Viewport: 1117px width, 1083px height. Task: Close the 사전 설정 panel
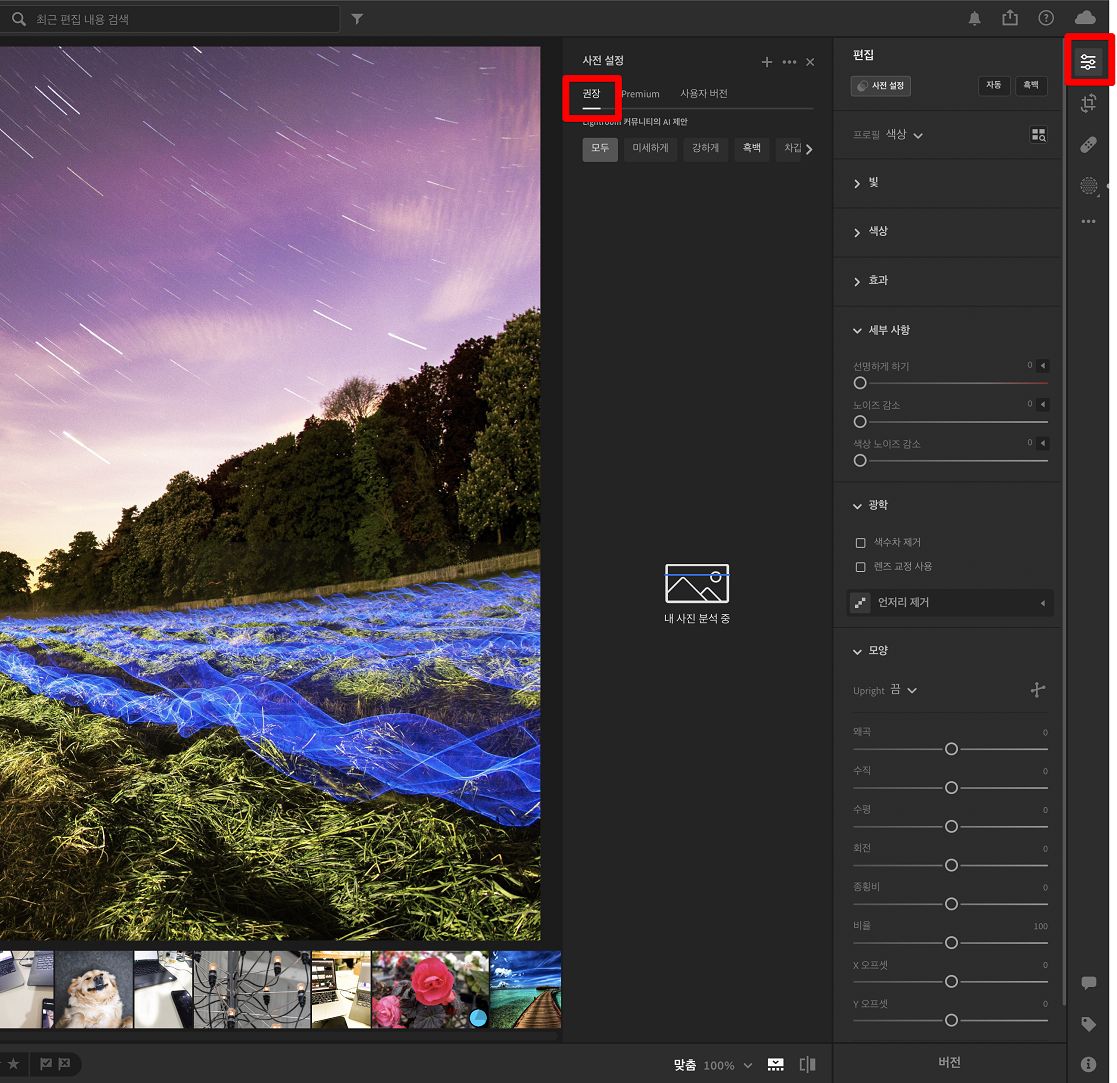coord(810,62)
